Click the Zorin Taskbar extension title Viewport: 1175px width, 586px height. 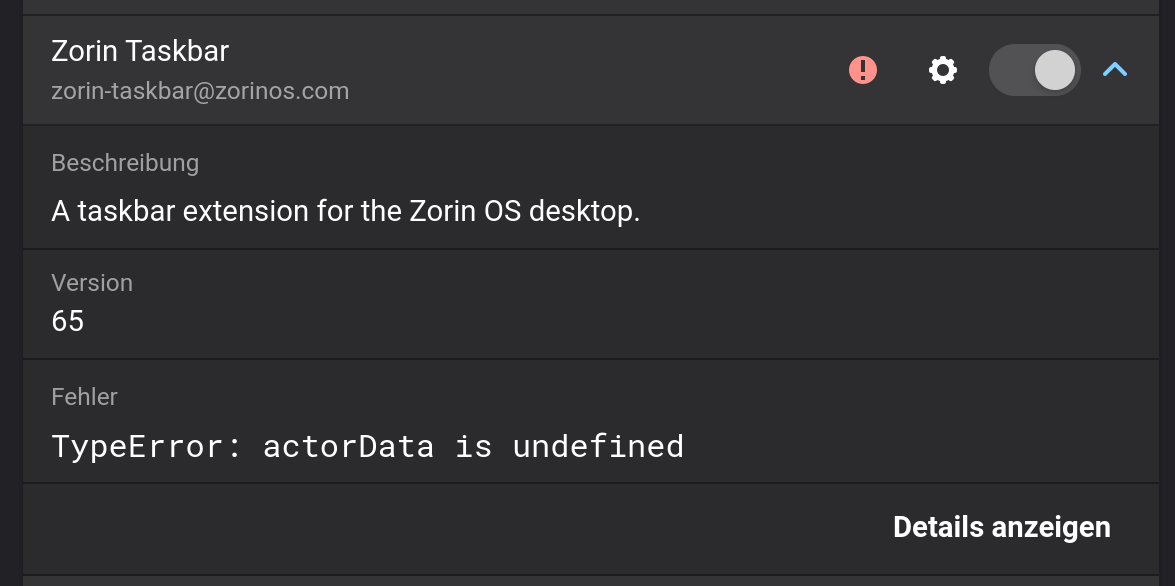pos(140,50)
